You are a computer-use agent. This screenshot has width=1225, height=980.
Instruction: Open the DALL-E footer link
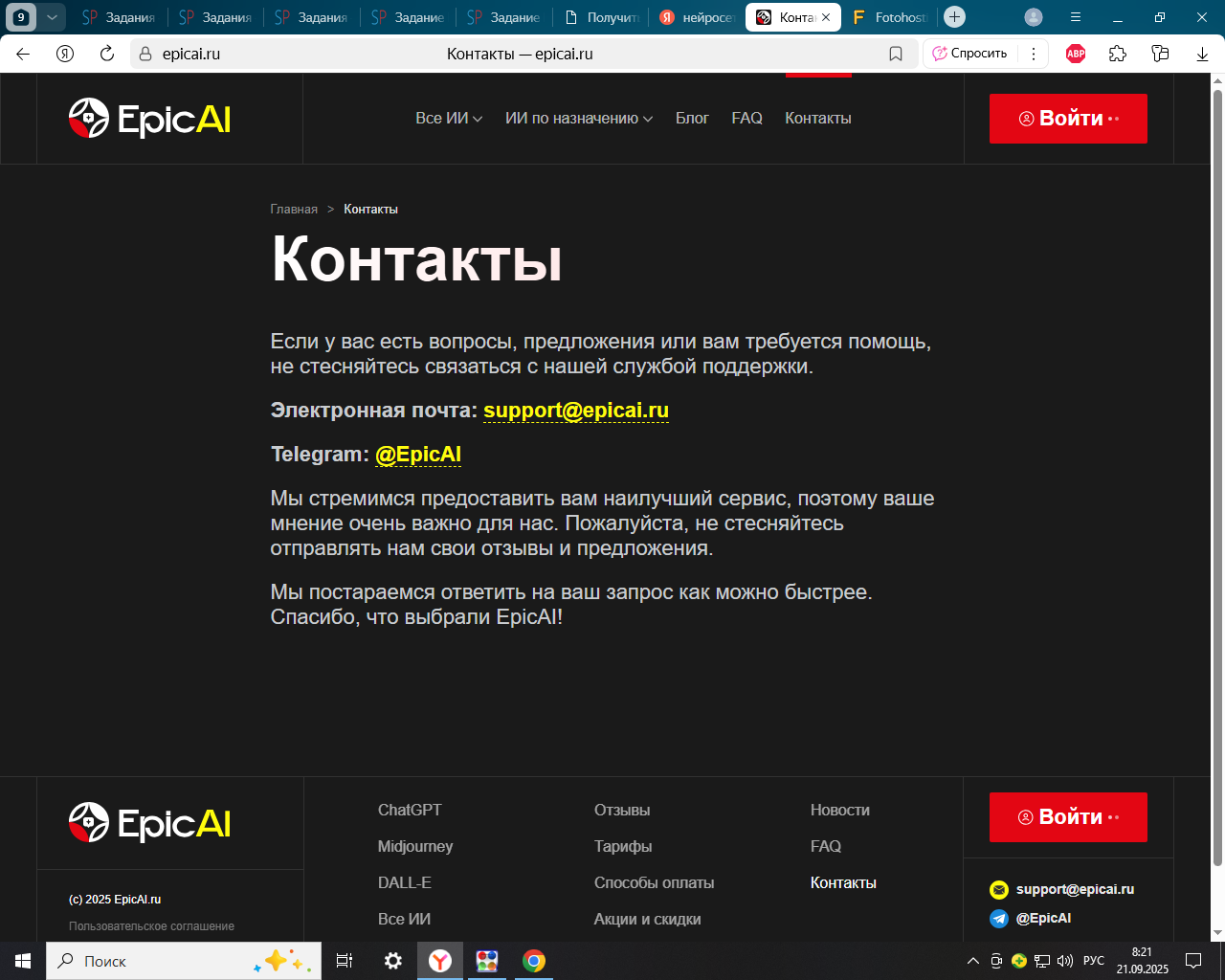pos(405,883)
